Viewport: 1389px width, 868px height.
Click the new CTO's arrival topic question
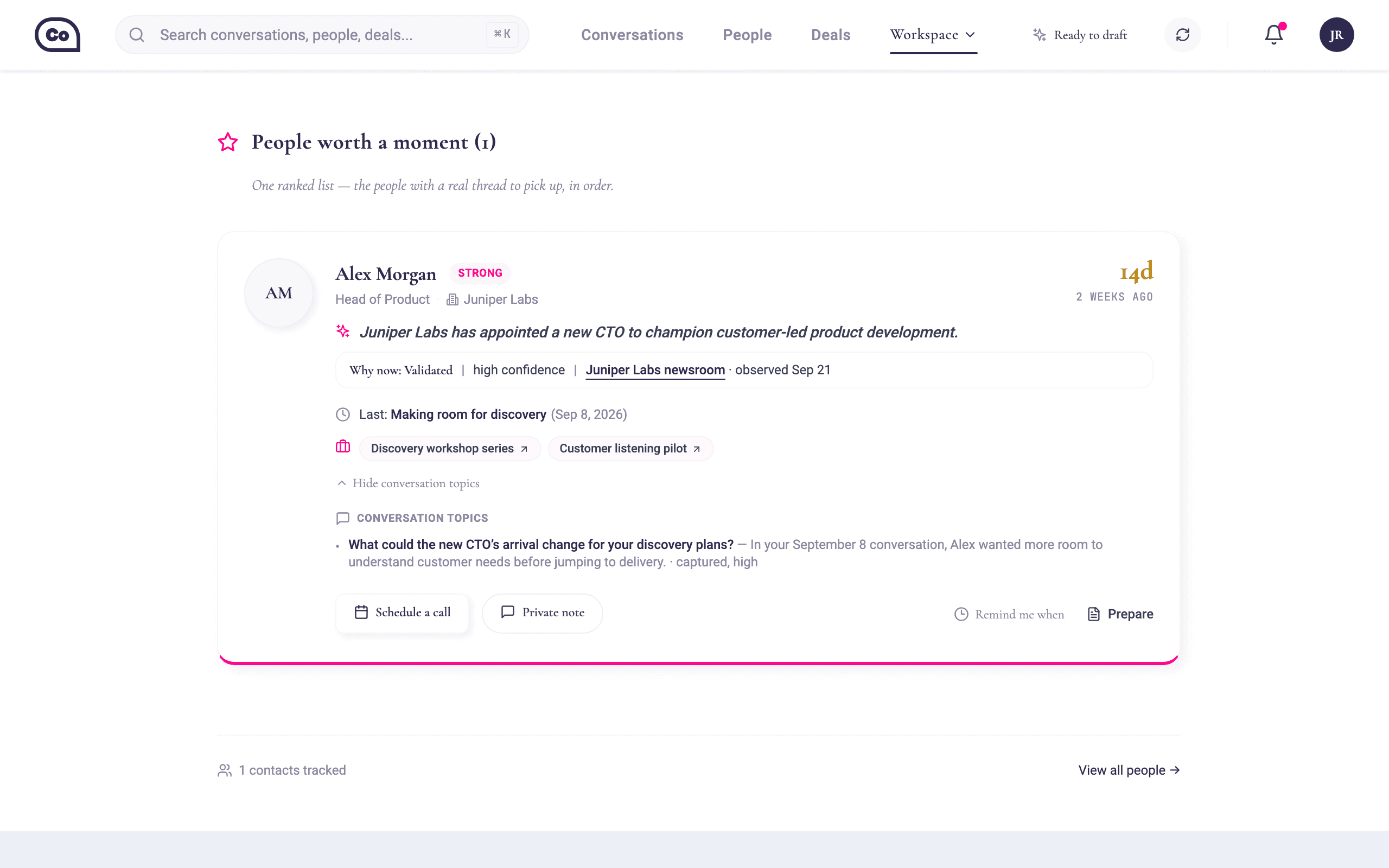pyautogui.click(x=540, y=545)
